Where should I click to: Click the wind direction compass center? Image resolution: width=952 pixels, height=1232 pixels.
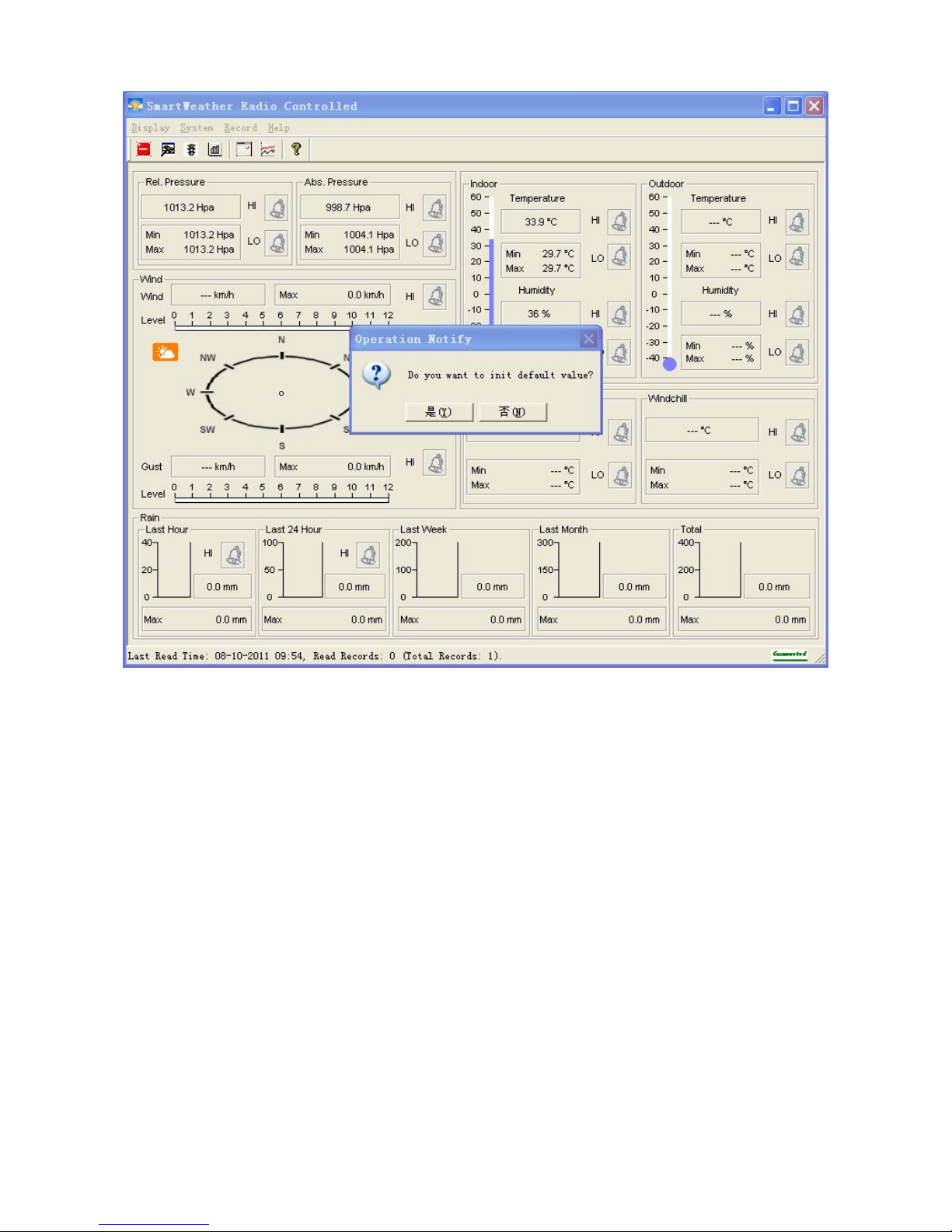(x=281, y=393)
